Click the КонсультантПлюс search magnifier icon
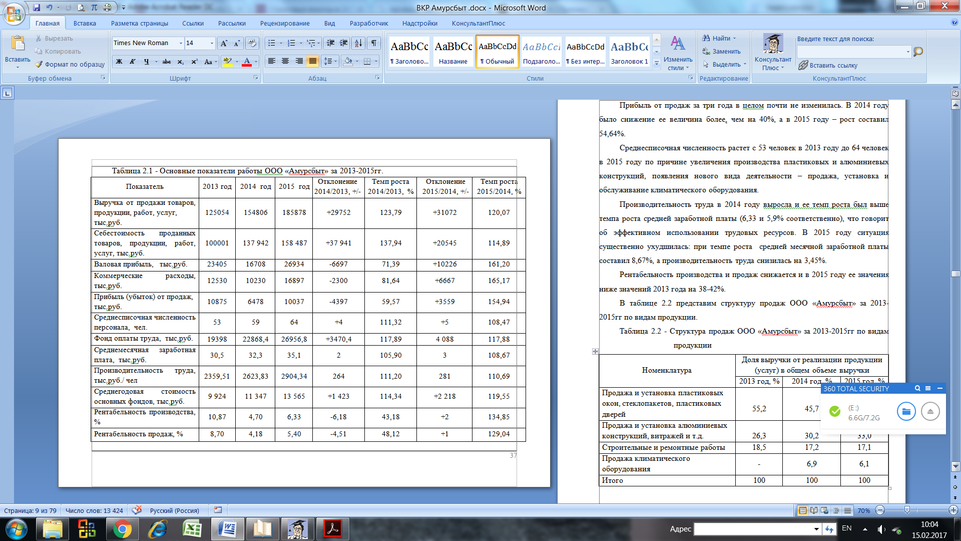This screenshot has width=961, height=541. tap(918, 52)
